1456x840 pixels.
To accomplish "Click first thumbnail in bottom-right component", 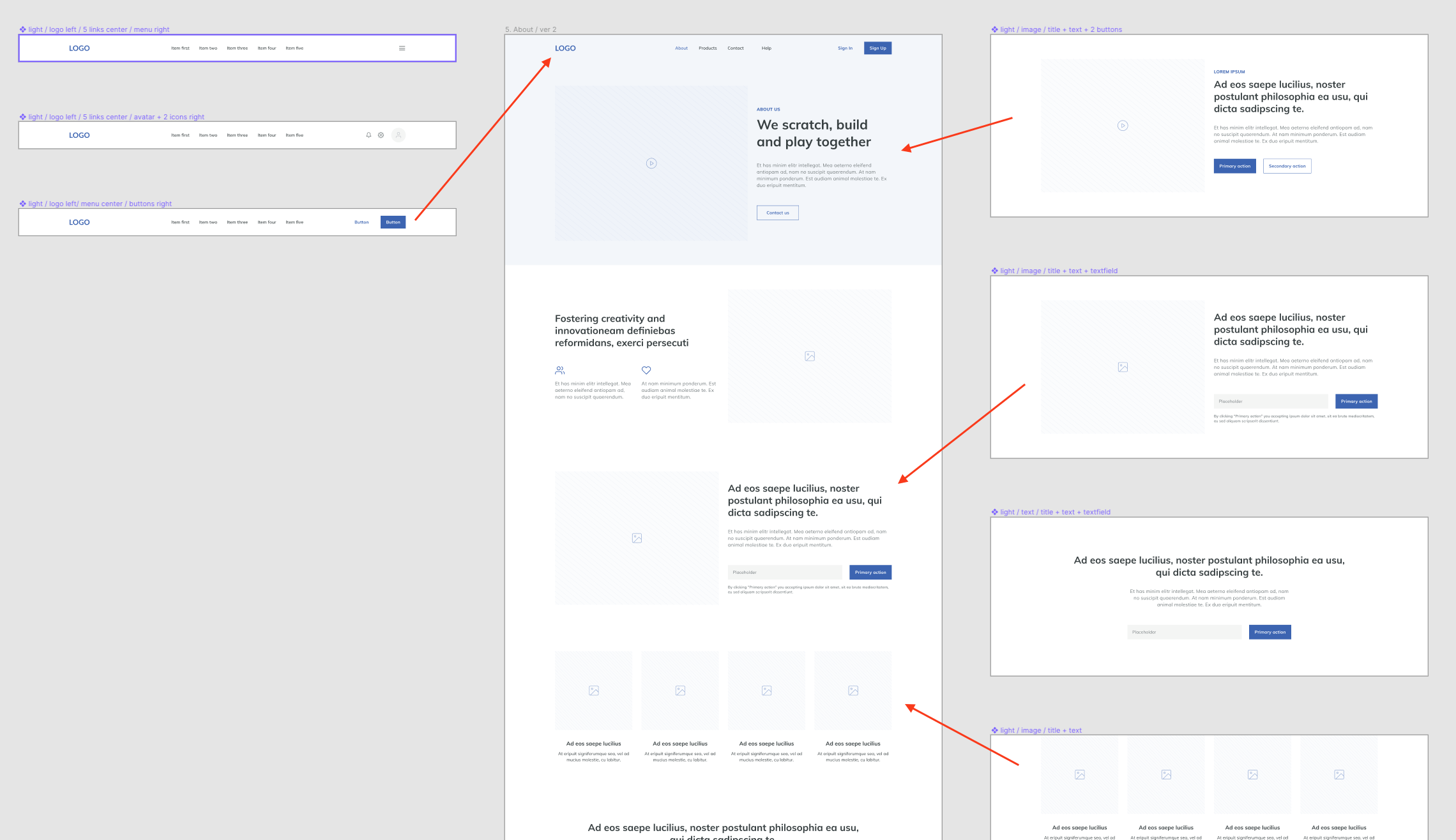I will tap(1080, 774).
